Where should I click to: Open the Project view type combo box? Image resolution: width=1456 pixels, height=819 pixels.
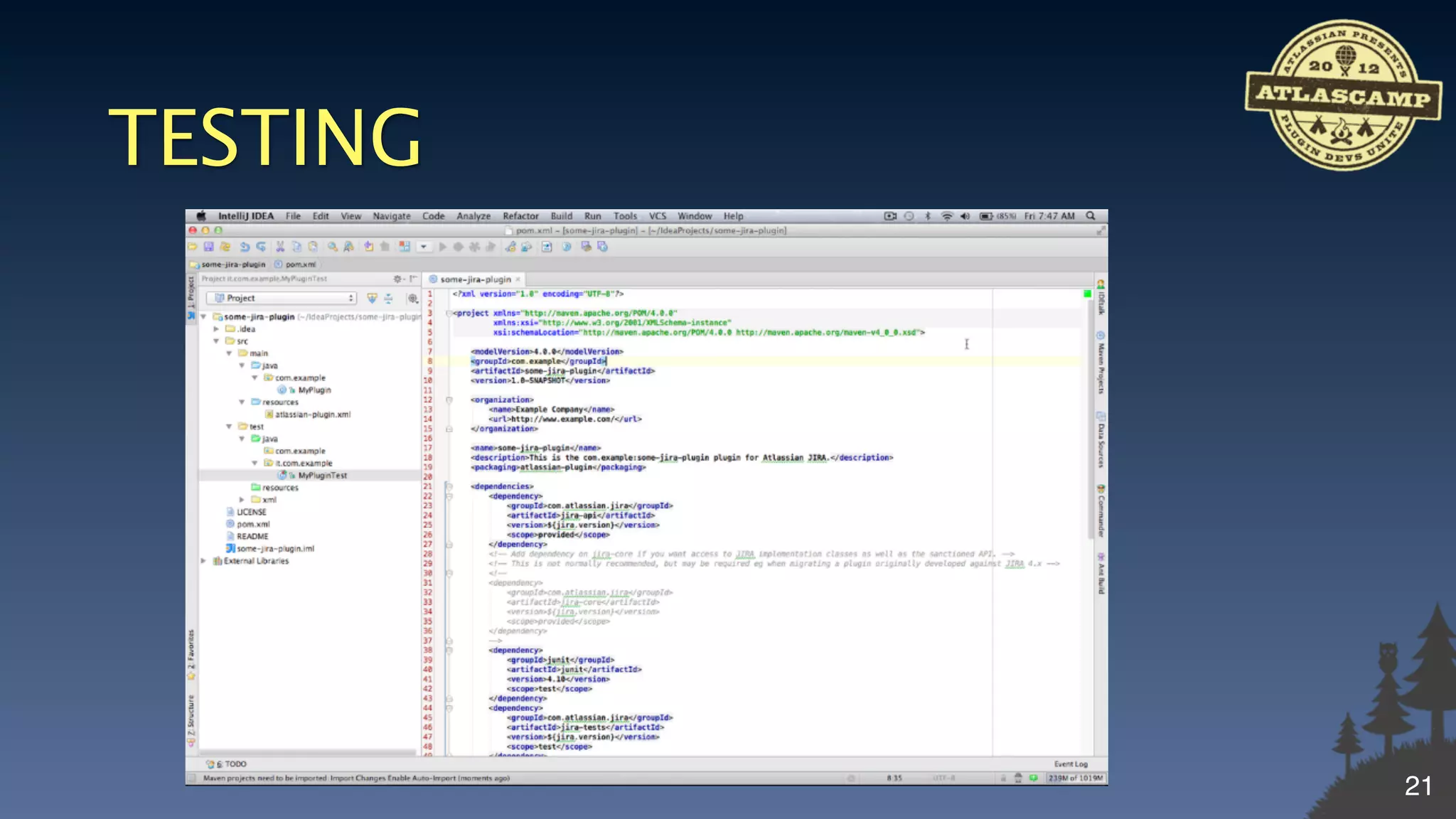(x=282, y=299)
